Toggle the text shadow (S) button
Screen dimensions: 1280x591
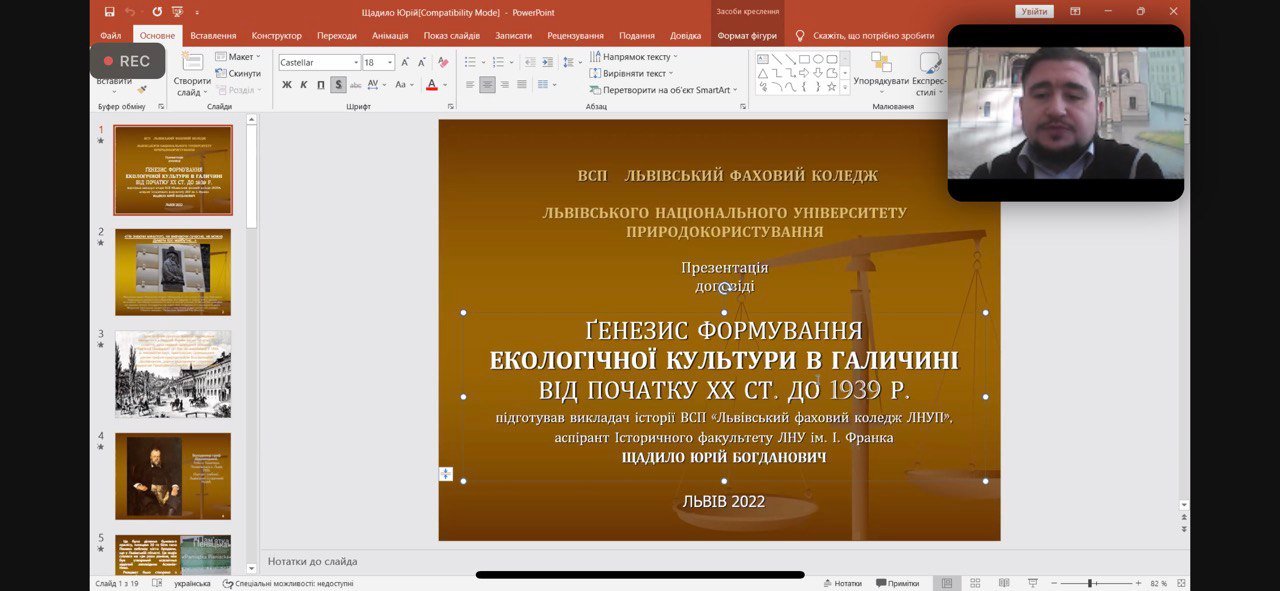[338, 85]
